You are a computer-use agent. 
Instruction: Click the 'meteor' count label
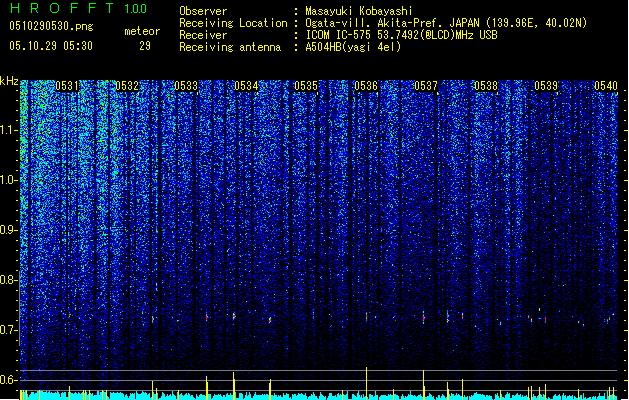[x=142, y=31]
